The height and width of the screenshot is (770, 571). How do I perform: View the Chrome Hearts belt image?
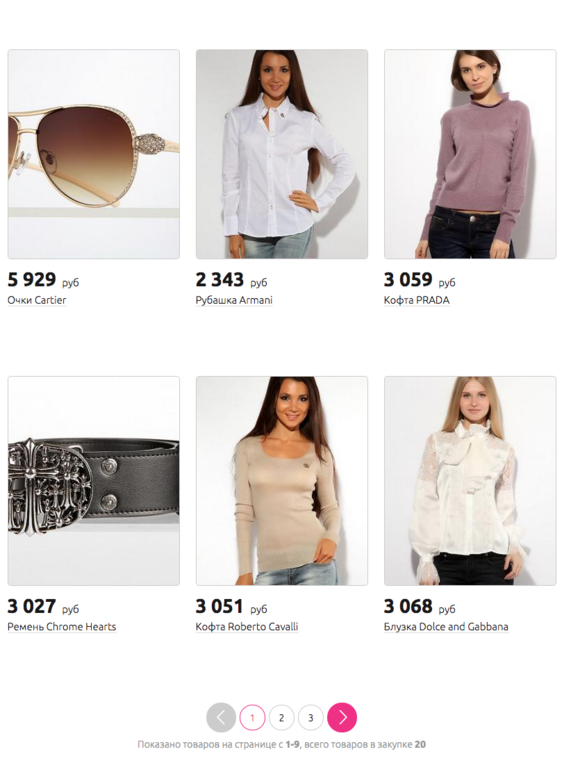(x=94, y=481)
